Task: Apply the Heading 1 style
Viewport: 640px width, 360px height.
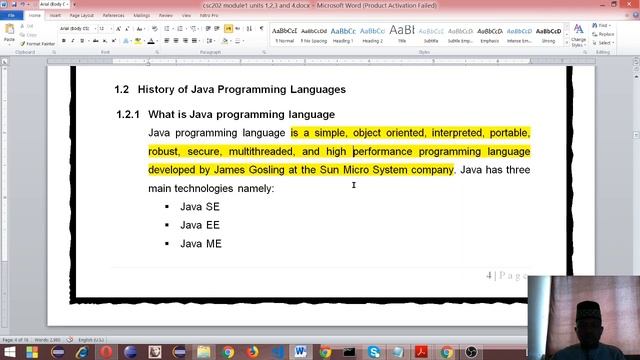Action: point(343,35)
